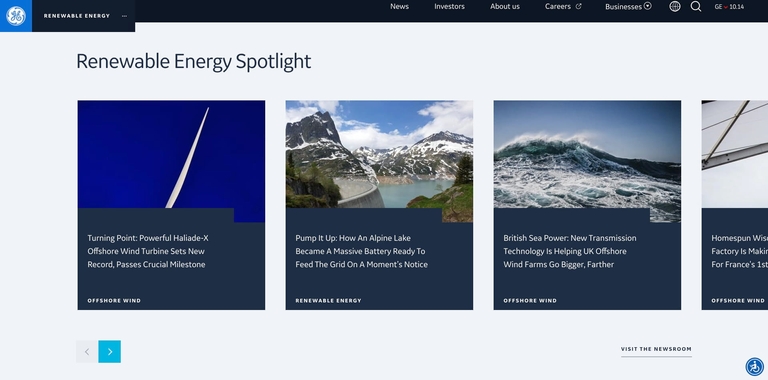Click the previous carousel slide arrow
The width and height of the screenshot is (768, 380).
click(87, 352)
